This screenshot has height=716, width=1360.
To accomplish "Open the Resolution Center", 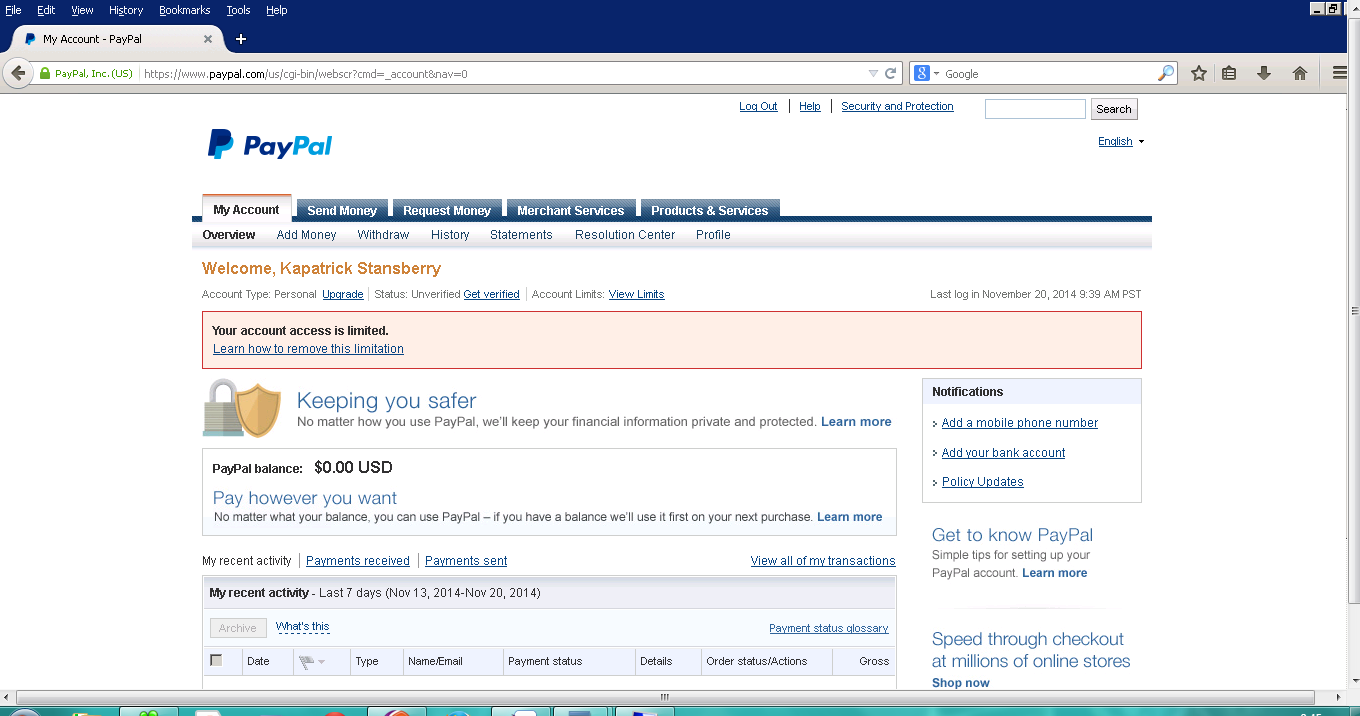I will pos(625,235).
